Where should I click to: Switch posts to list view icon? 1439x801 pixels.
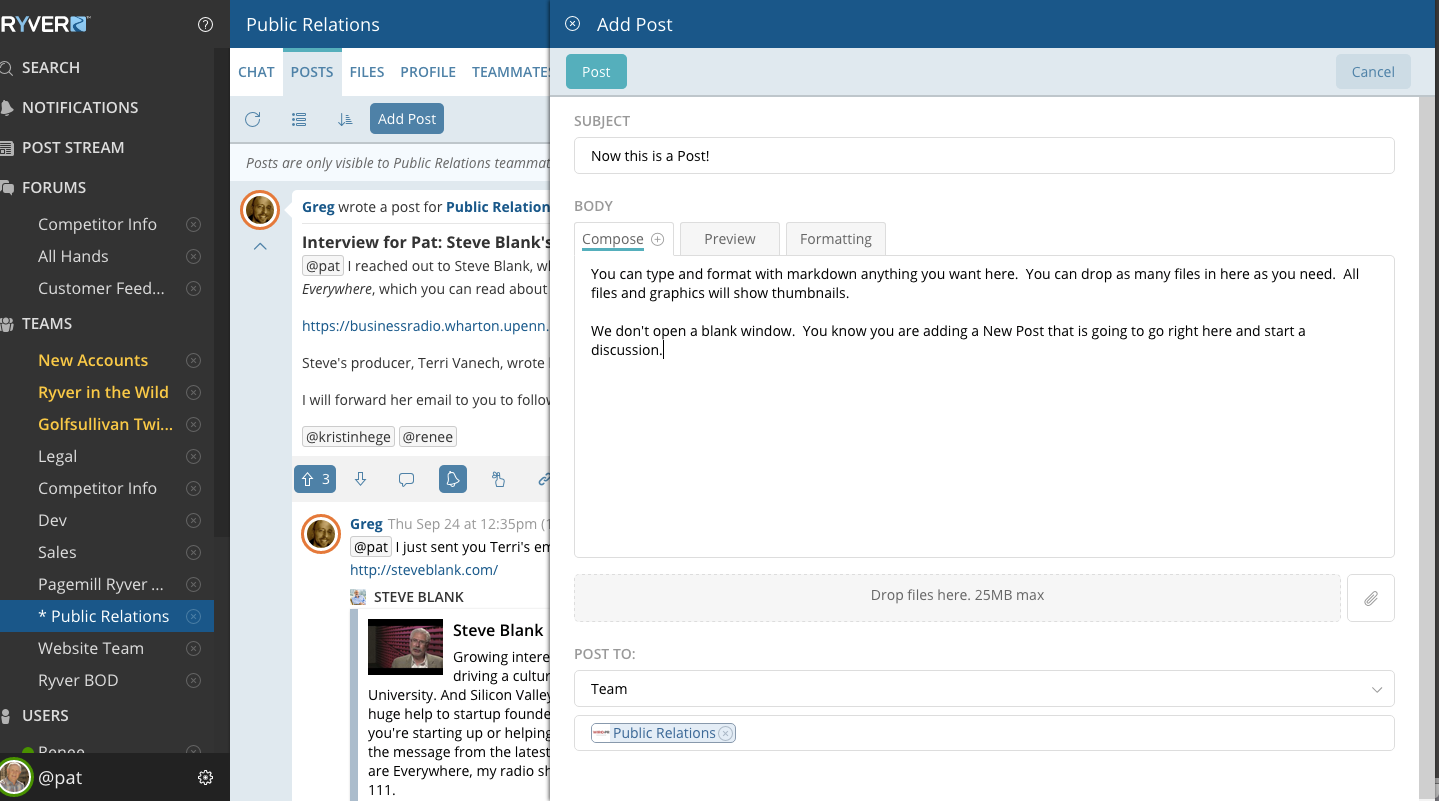point(299,119)
